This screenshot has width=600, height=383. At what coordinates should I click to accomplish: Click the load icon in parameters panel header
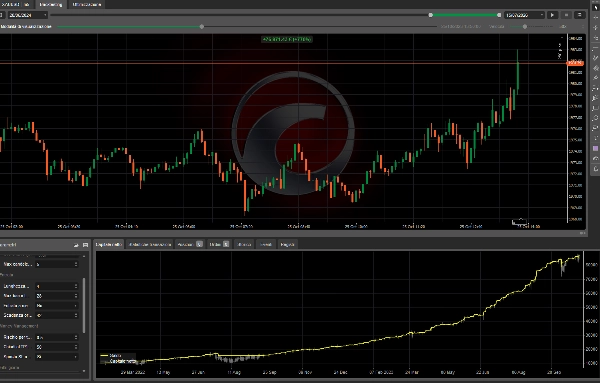pos(76,245)
